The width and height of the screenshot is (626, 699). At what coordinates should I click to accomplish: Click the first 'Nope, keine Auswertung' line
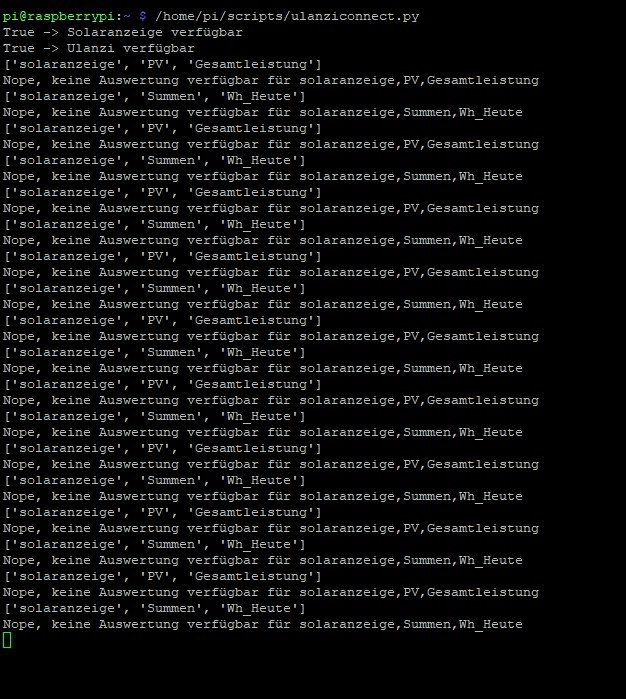(x=271, y=81)
